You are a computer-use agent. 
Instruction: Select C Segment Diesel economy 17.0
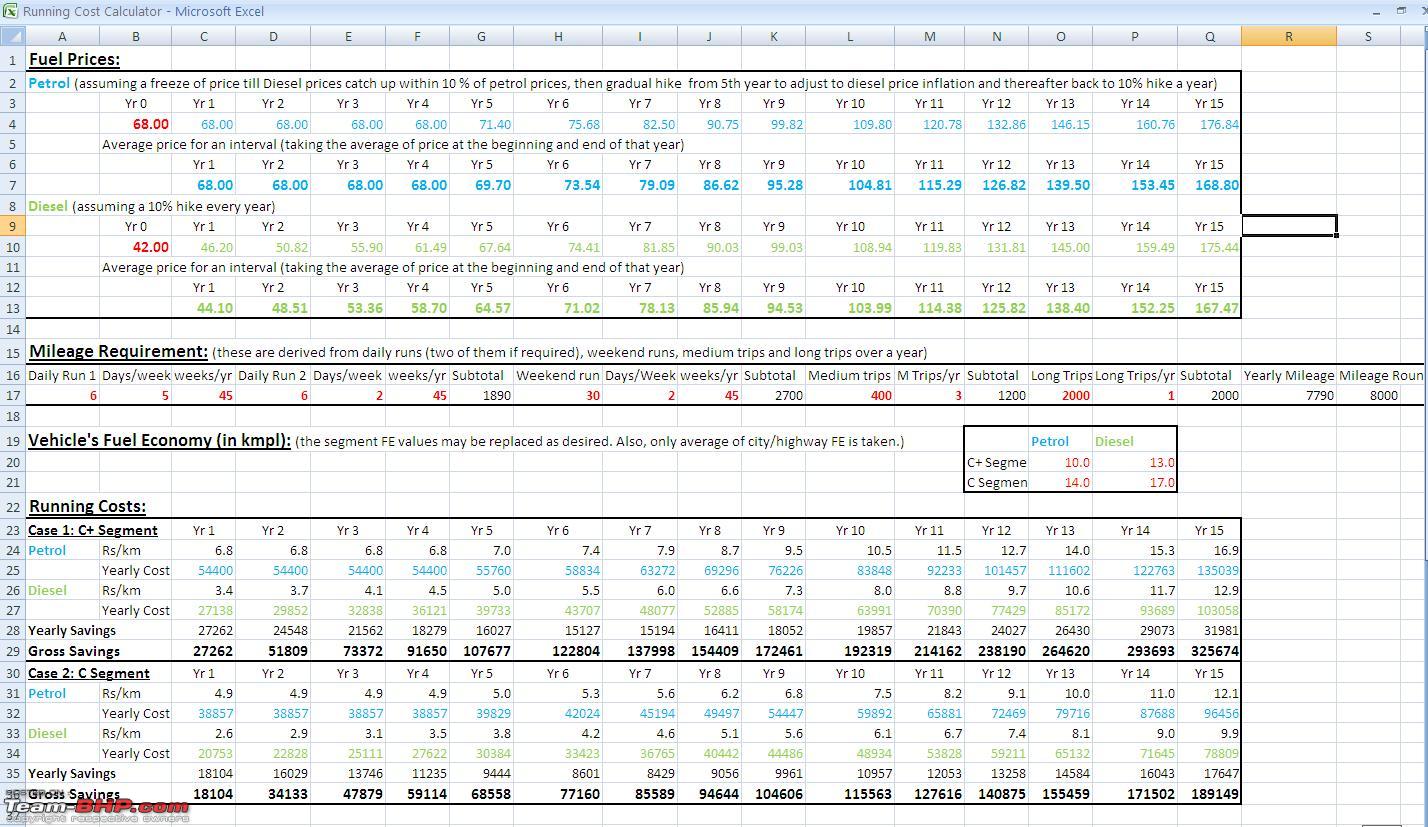(x=1162, y=482)
